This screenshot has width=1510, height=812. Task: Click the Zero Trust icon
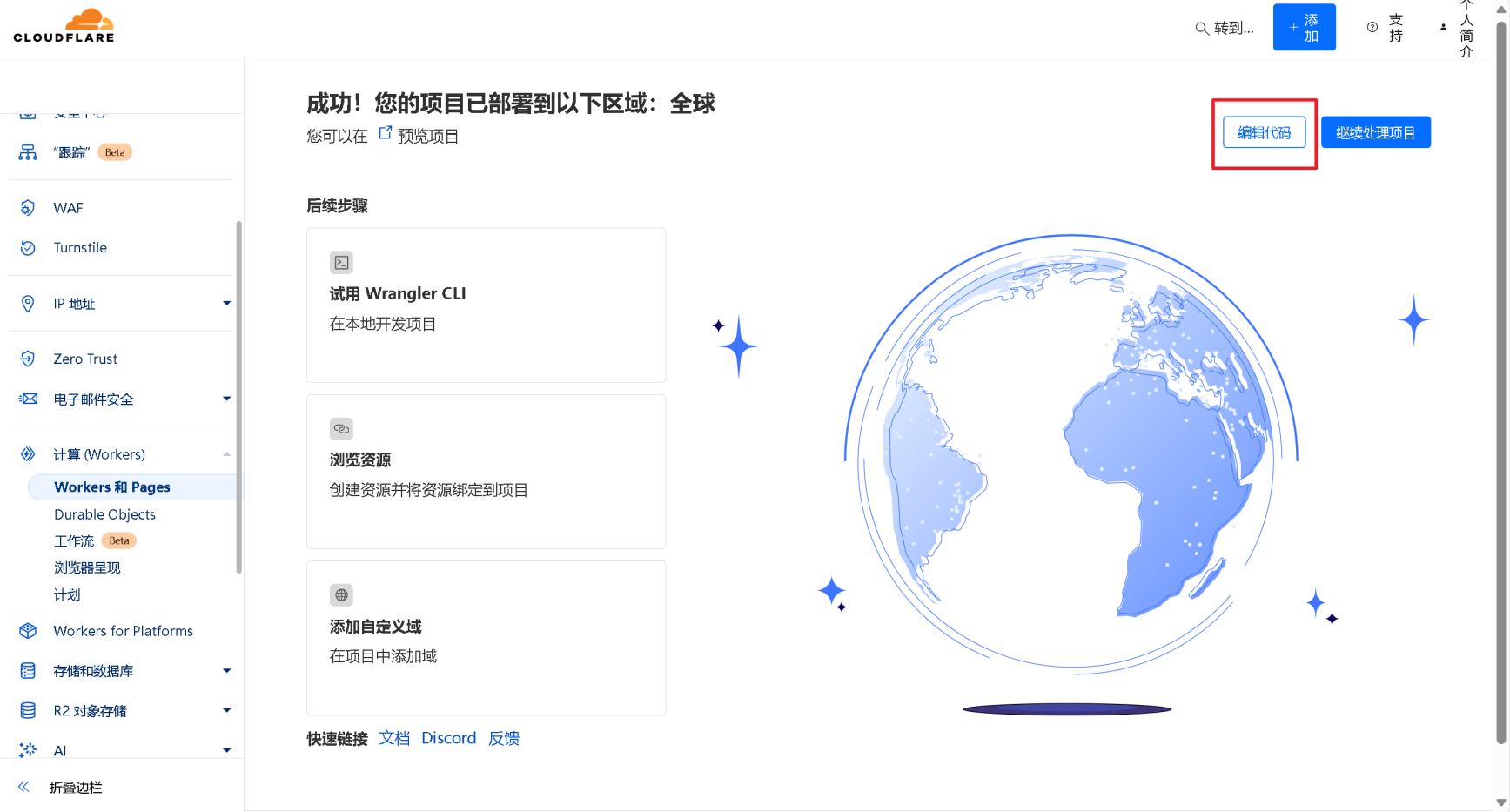click(28, 359)
